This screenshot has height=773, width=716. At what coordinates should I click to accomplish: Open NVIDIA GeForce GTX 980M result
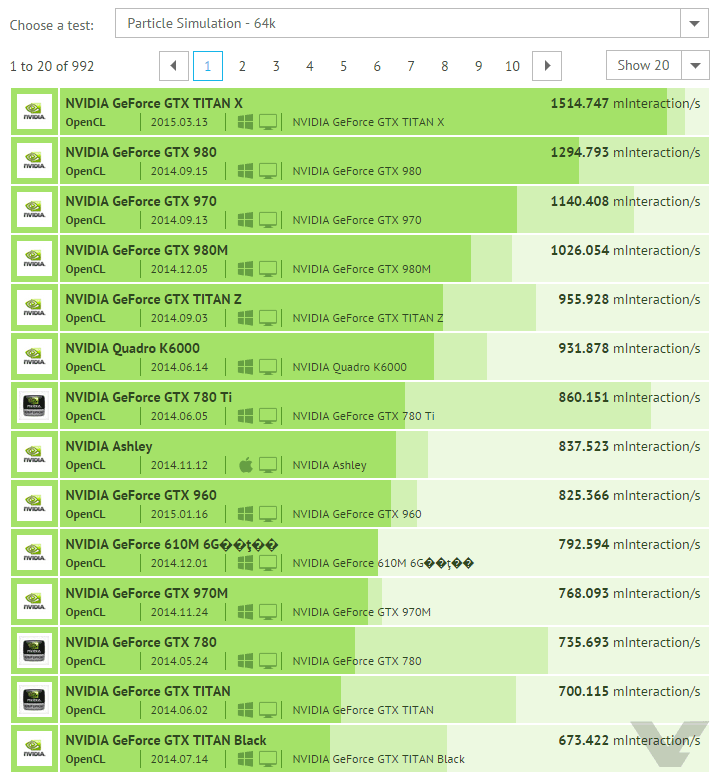[x=146, y=250]
